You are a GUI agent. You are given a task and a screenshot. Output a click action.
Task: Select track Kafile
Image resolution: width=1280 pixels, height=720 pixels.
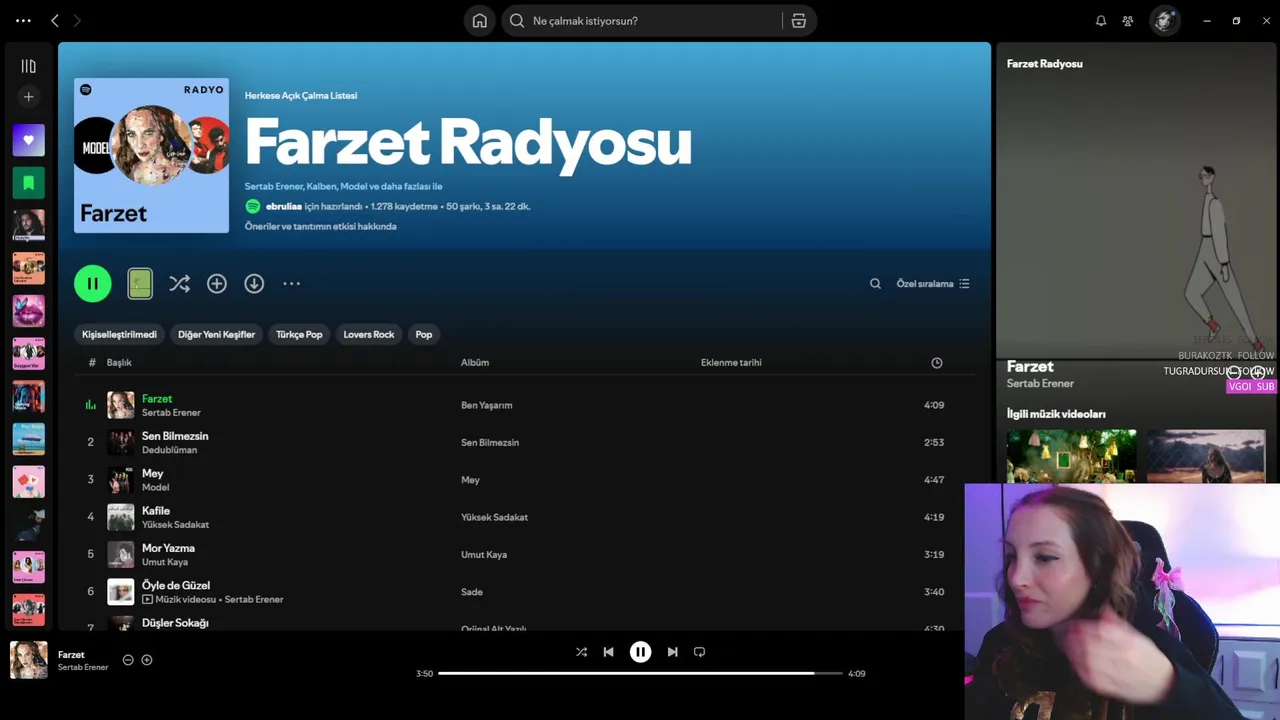[x=156, y=511]
